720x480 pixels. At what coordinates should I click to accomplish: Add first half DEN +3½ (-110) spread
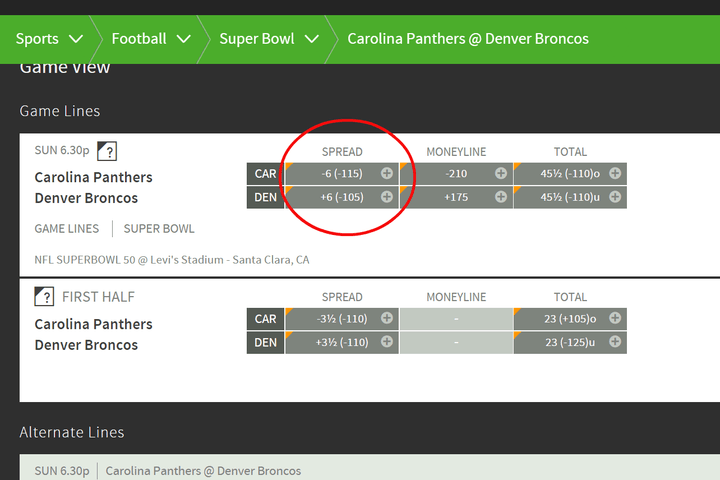tap(342, 342)
